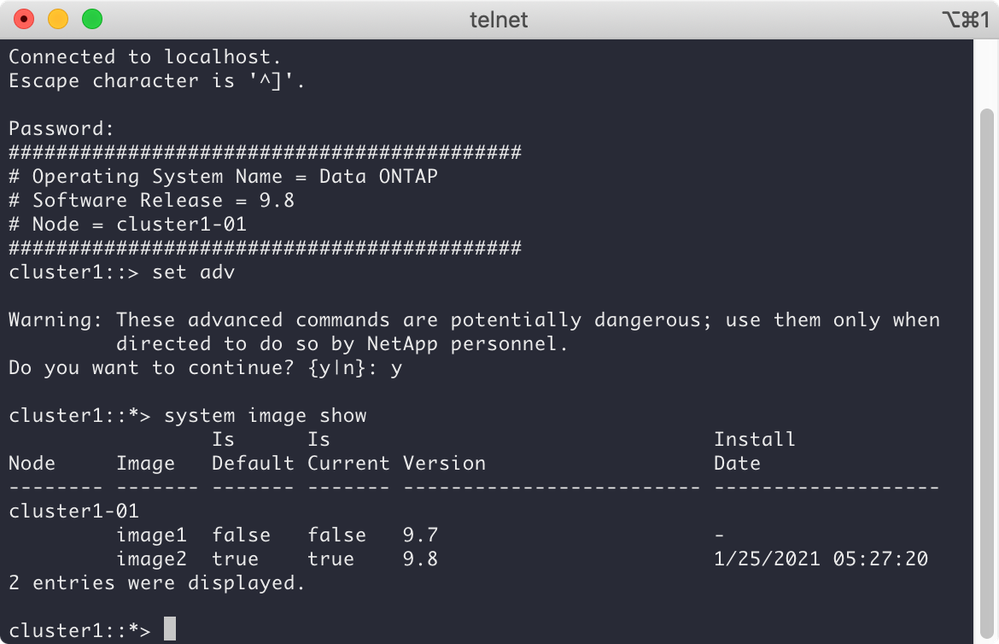Click the '2 entries were displayed.' message
Image resolution: width=999 pixels, height=644 pixels.
click(x=157, y=582)
